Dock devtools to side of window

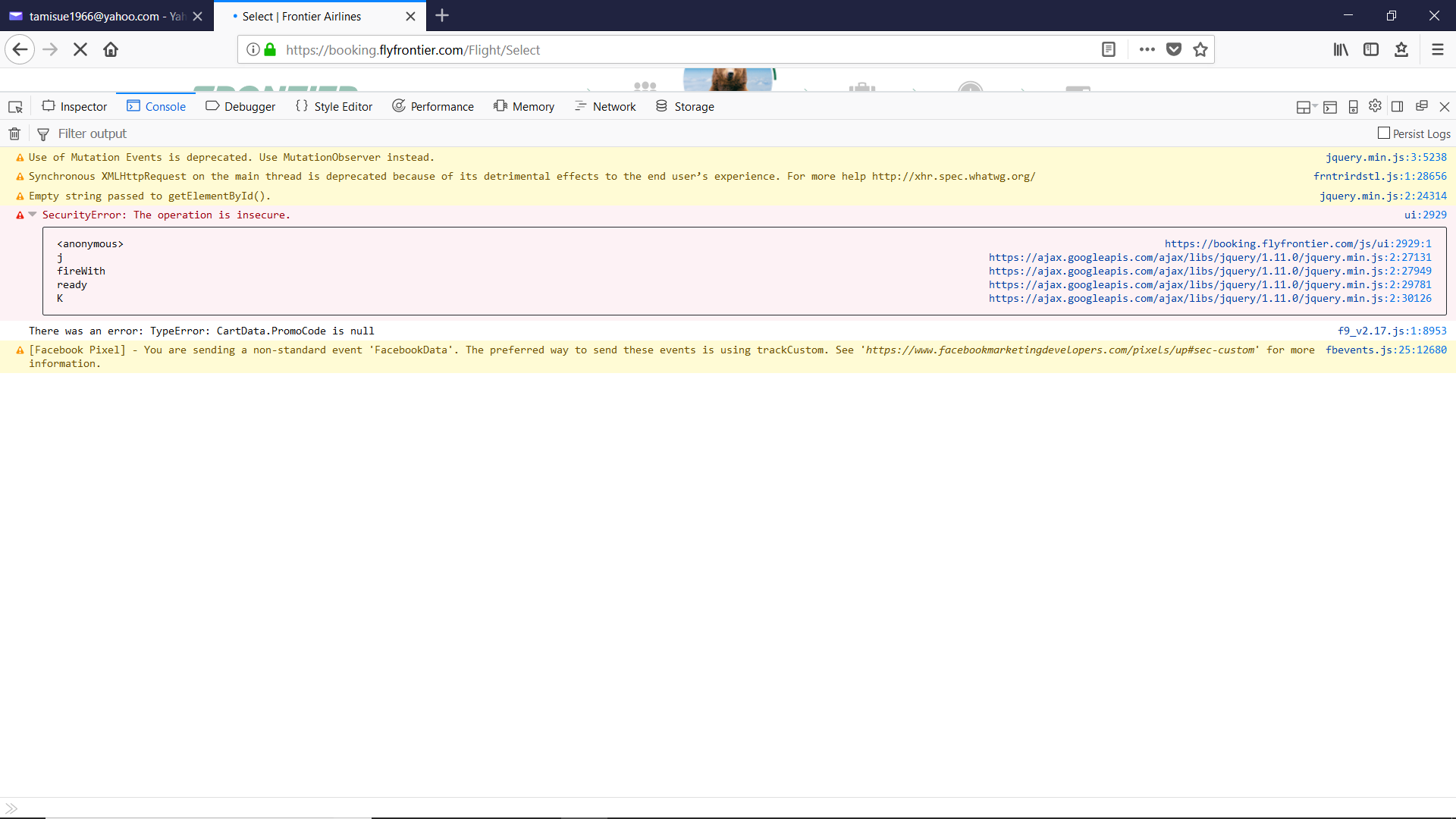[x=1397, y=107]
